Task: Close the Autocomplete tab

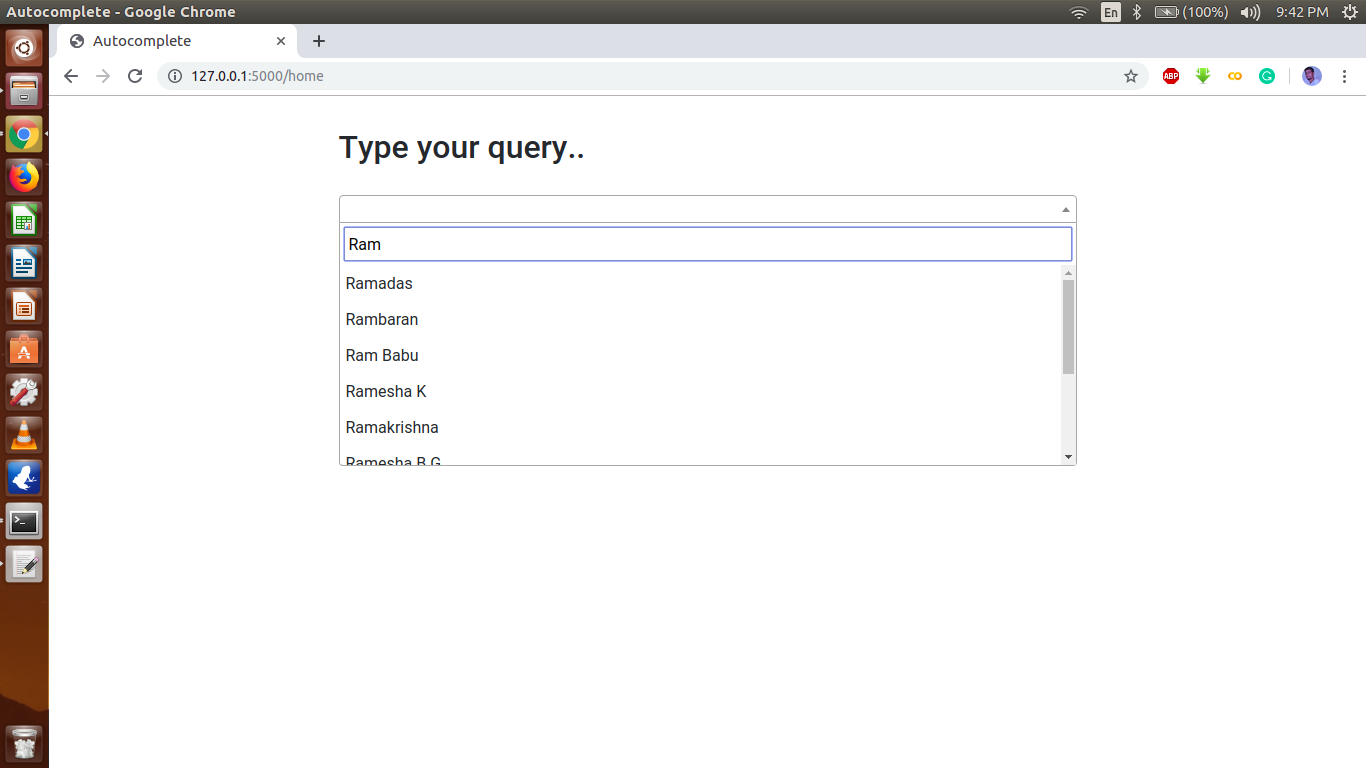Action: (281, 41)
